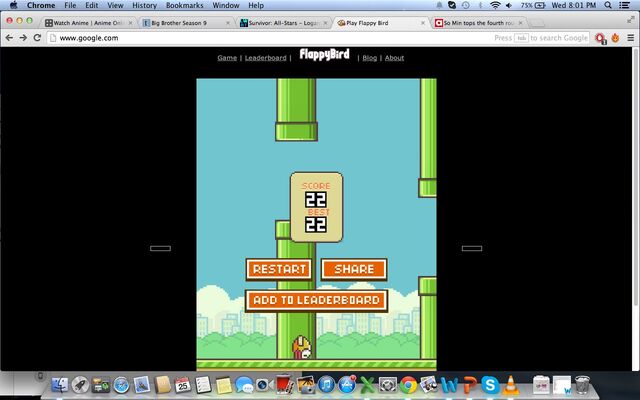Click ADD TO LEADERBOARD button
The height and width of the screenshot is (400, 640).
[316, 300]
